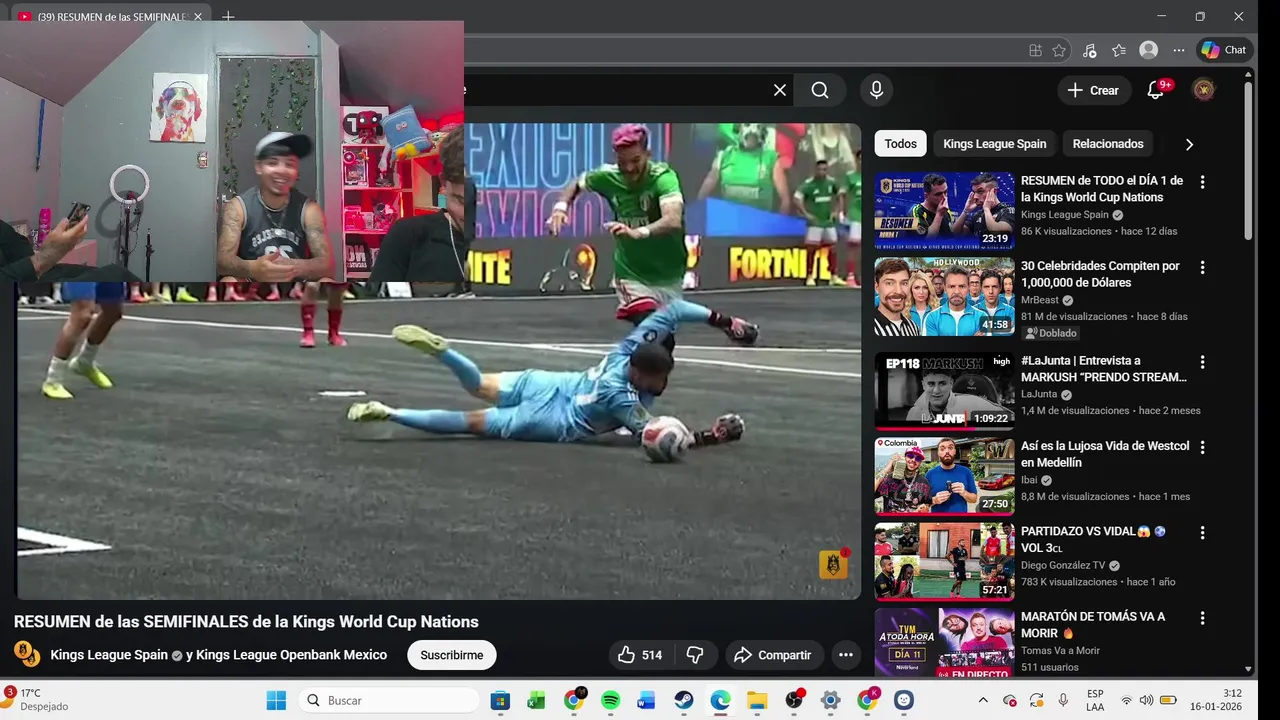Viewport: 1280px width, 720px height.
Task: Clear the YouTube search box with the X
Action: [780, 90]
